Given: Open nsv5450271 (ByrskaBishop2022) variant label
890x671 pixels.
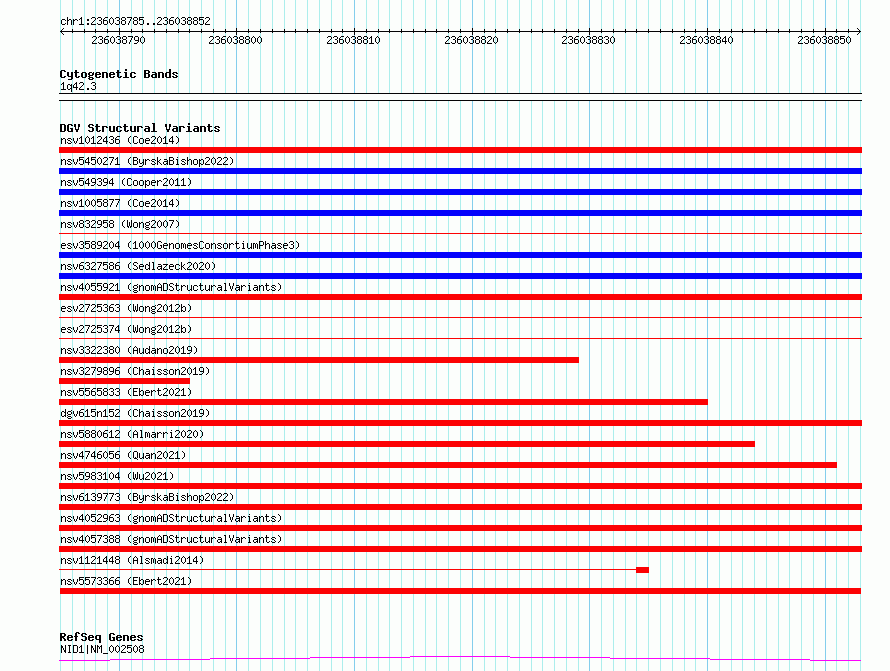Looking at the screenshot, I should (x=147, y=161).
